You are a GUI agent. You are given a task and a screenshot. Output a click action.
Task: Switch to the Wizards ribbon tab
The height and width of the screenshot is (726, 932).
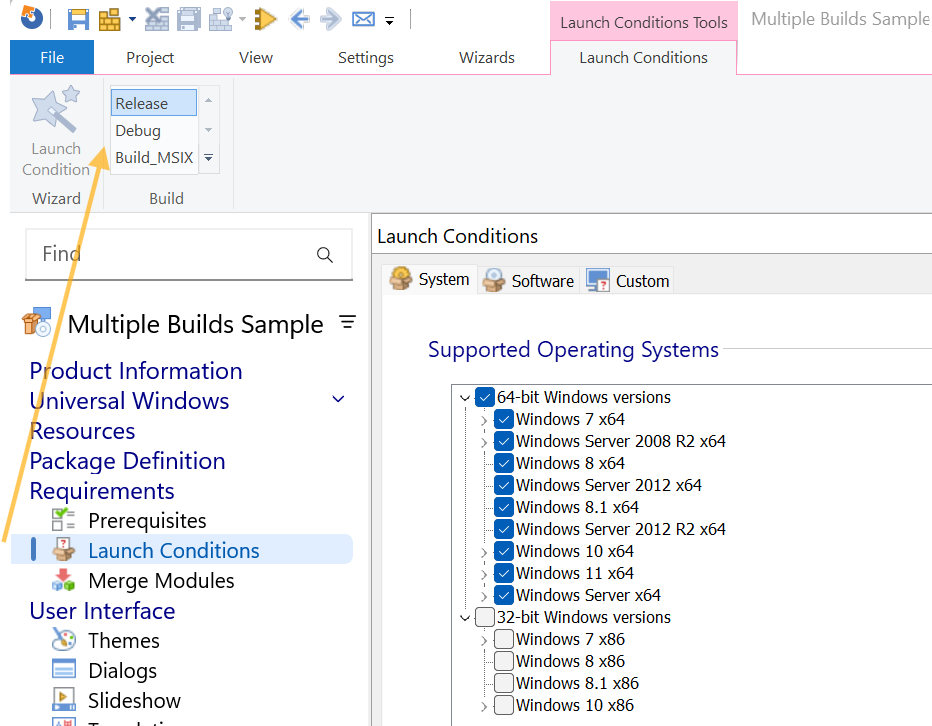(487, 57)
